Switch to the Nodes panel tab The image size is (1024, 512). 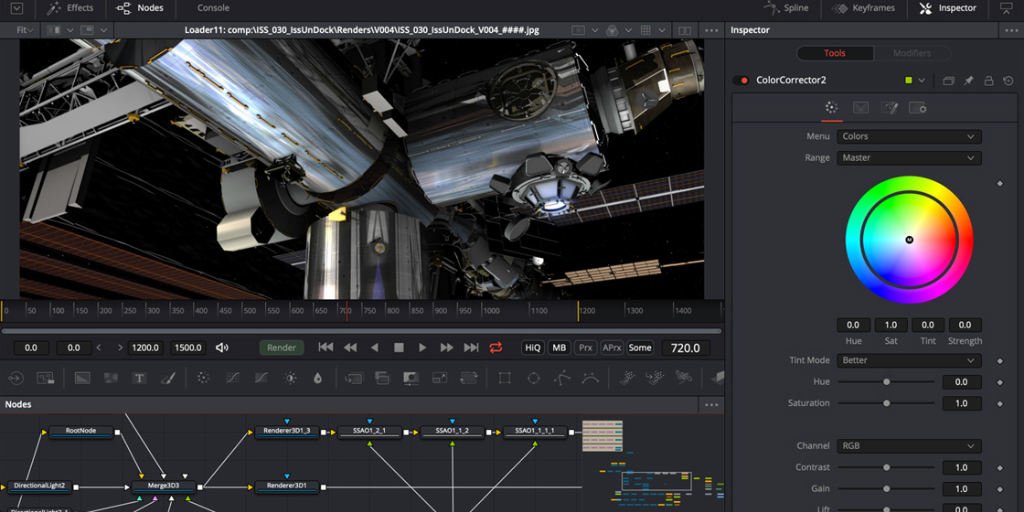tap(140, 8)
